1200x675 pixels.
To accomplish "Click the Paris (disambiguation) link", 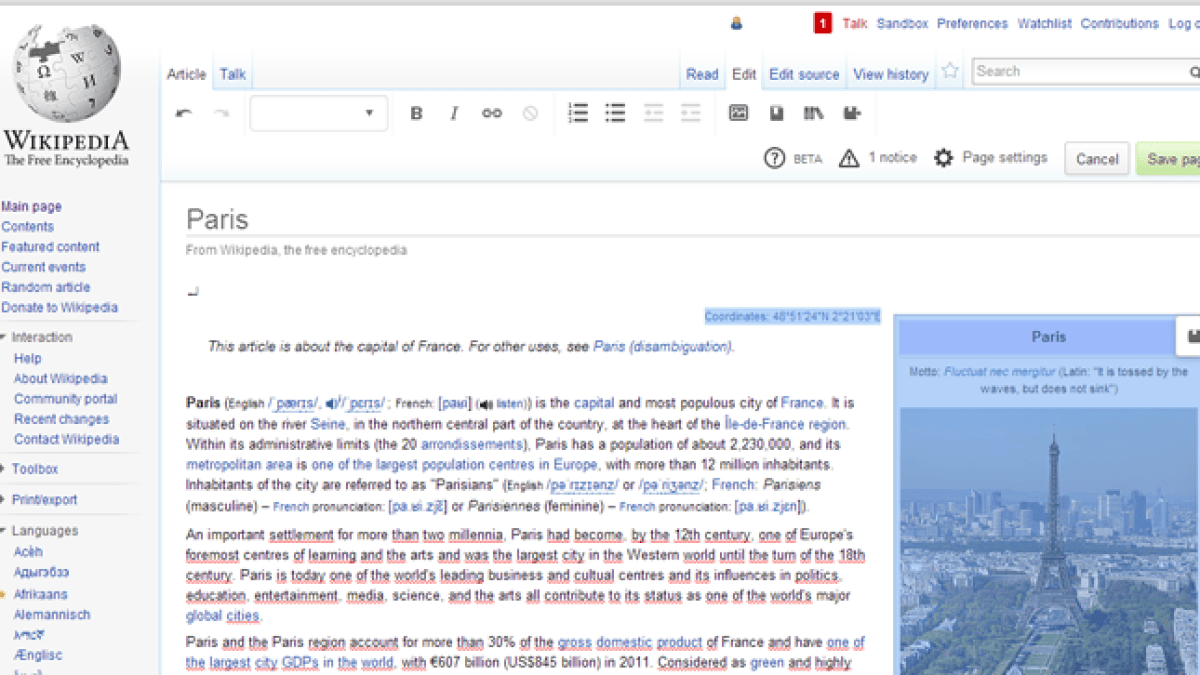I will tap(662, 347).
